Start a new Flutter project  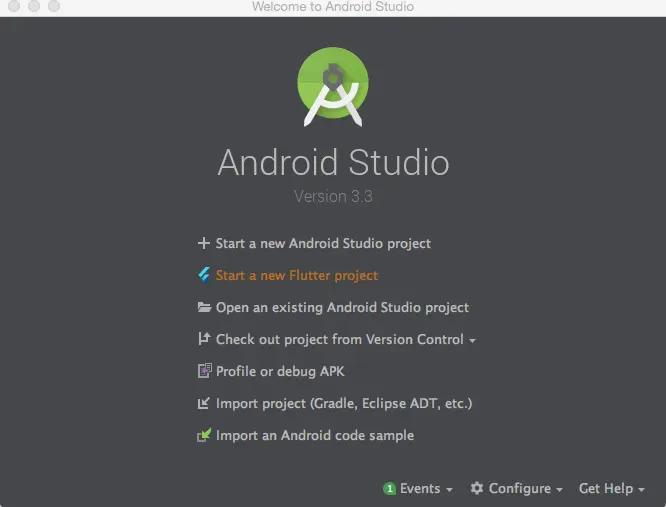(x=296, y=275)
